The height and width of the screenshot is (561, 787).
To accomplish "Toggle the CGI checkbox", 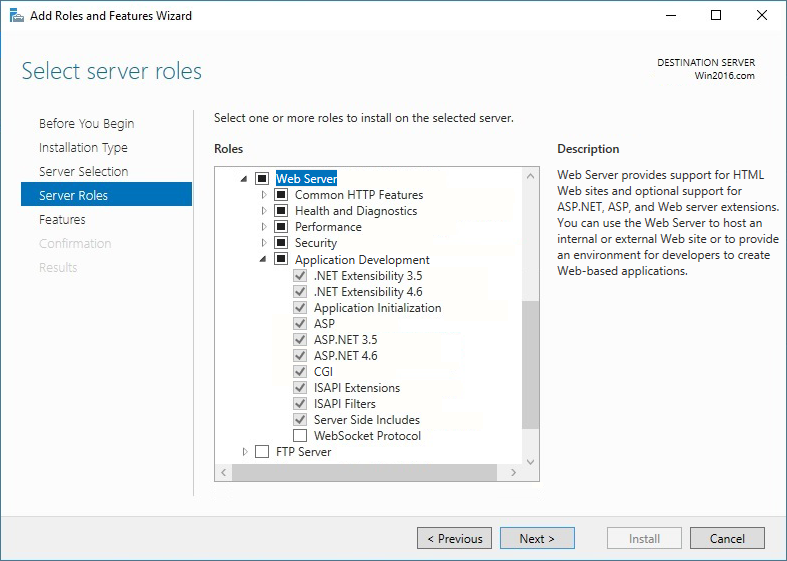I will 300,372.
